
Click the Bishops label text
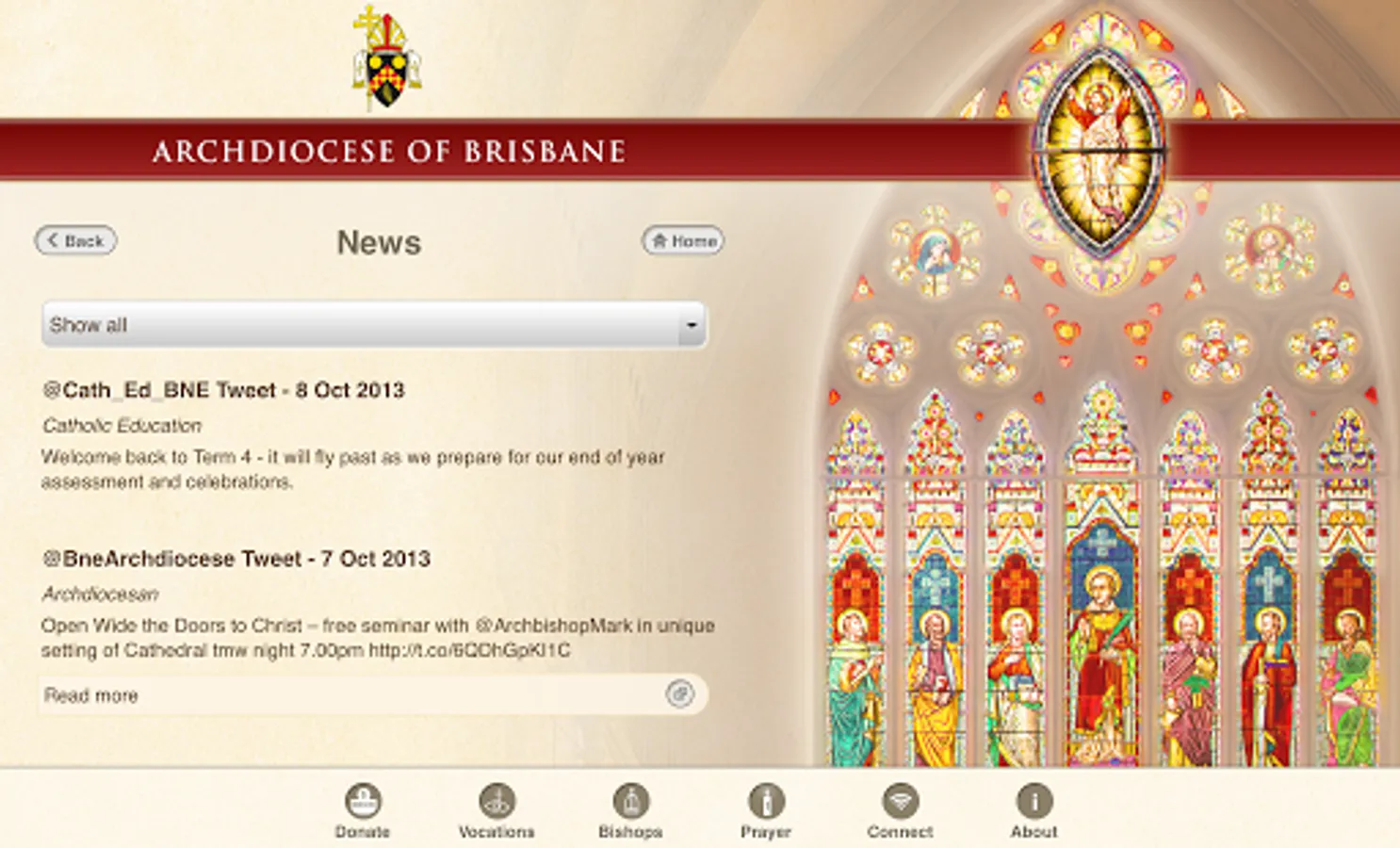pyautogui.click(x=631, y=832)
